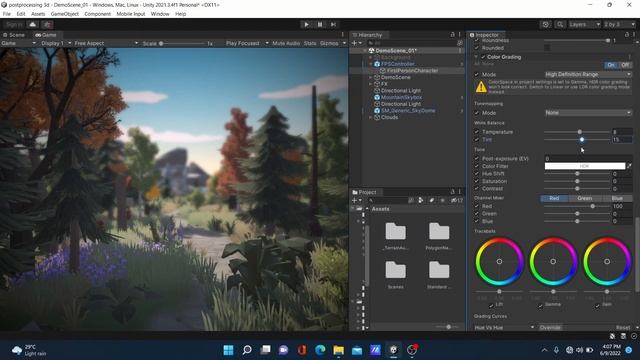The width and height of the screenshot is (640, 360).
Task: Expand the Clouds object in Hierarchy
Action: coord(371,117)
